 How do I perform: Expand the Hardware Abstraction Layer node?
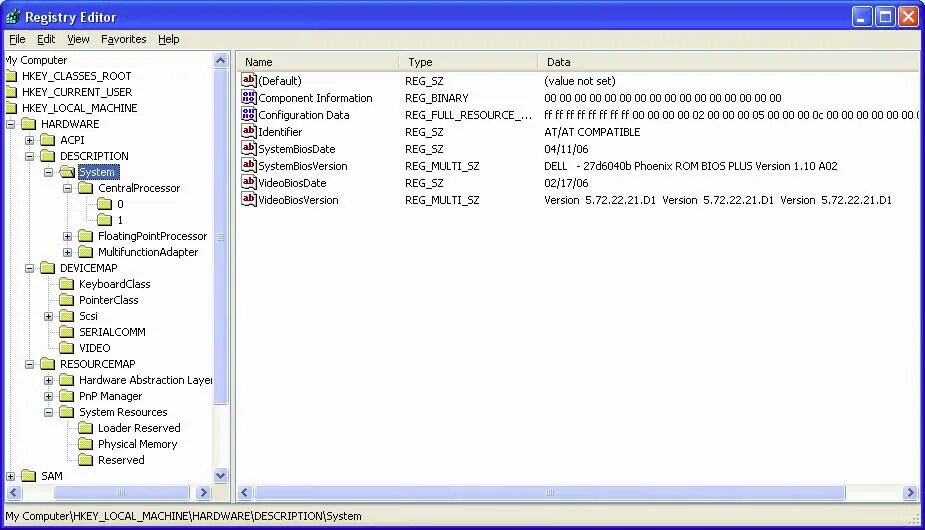click(x=48, y=380)
